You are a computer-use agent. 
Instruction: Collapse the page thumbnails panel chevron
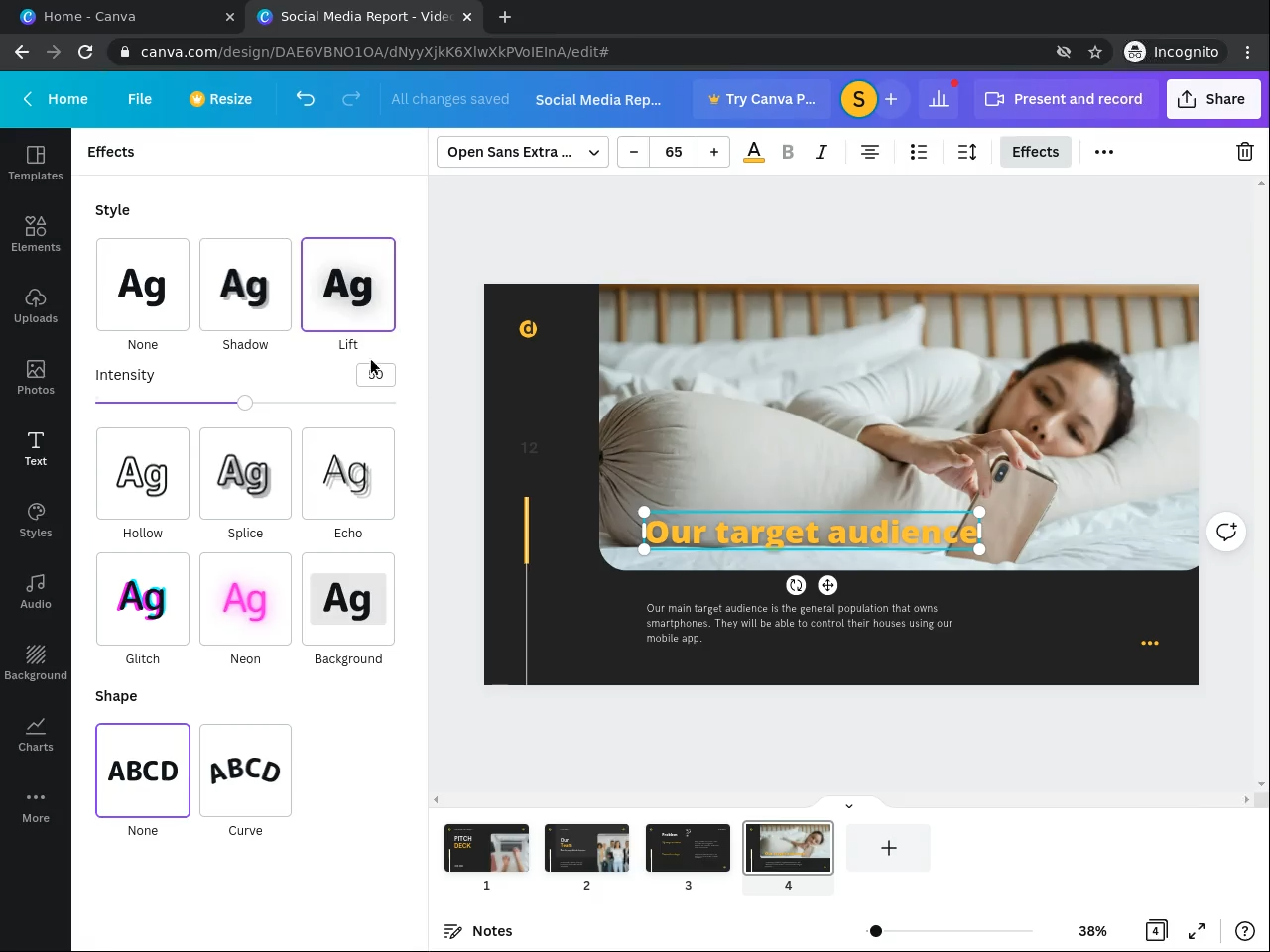pyautogui.click(x=848, y=805)
